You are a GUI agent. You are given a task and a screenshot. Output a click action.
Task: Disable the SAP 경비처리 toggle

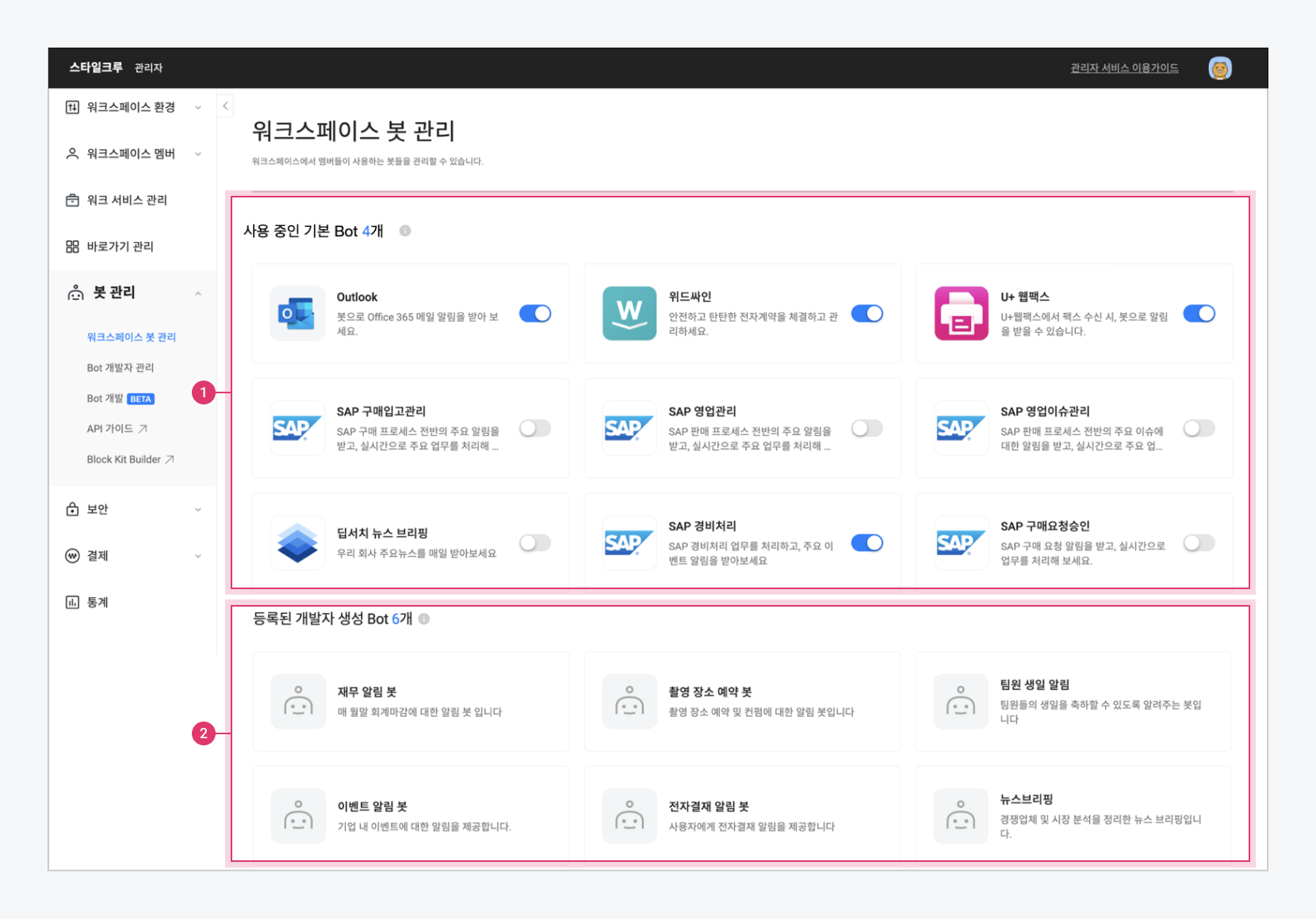coord(867,543)
